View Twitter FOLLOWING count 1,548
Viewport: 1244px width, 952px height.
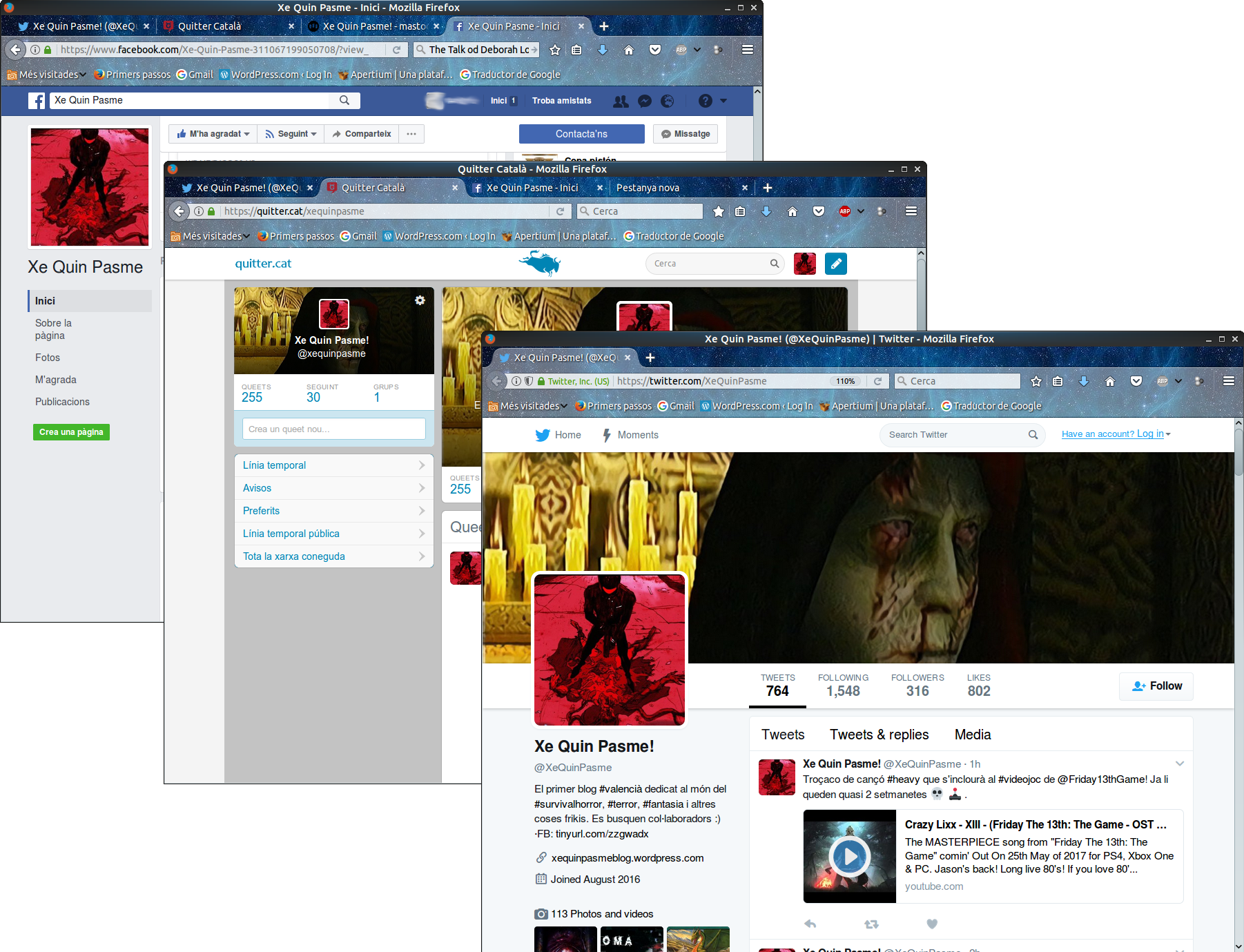tap(843, 686)
